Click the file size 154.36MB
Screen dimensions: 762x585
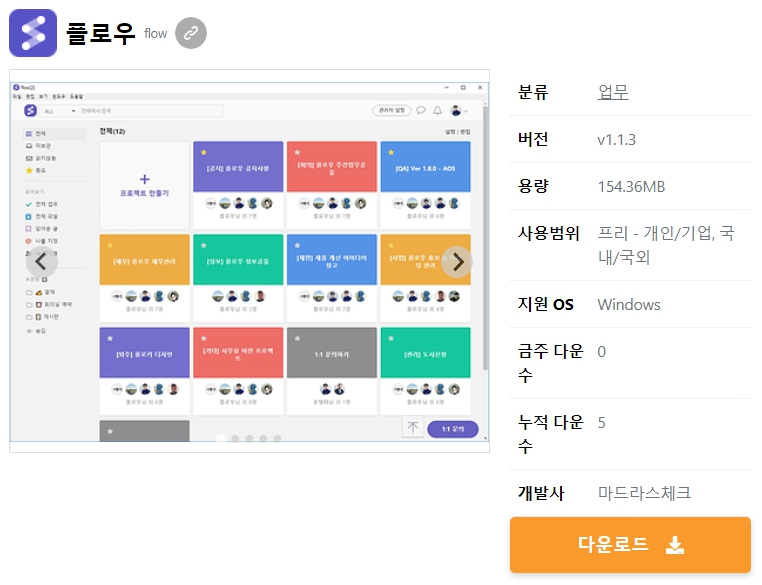(x=631, y=187)
